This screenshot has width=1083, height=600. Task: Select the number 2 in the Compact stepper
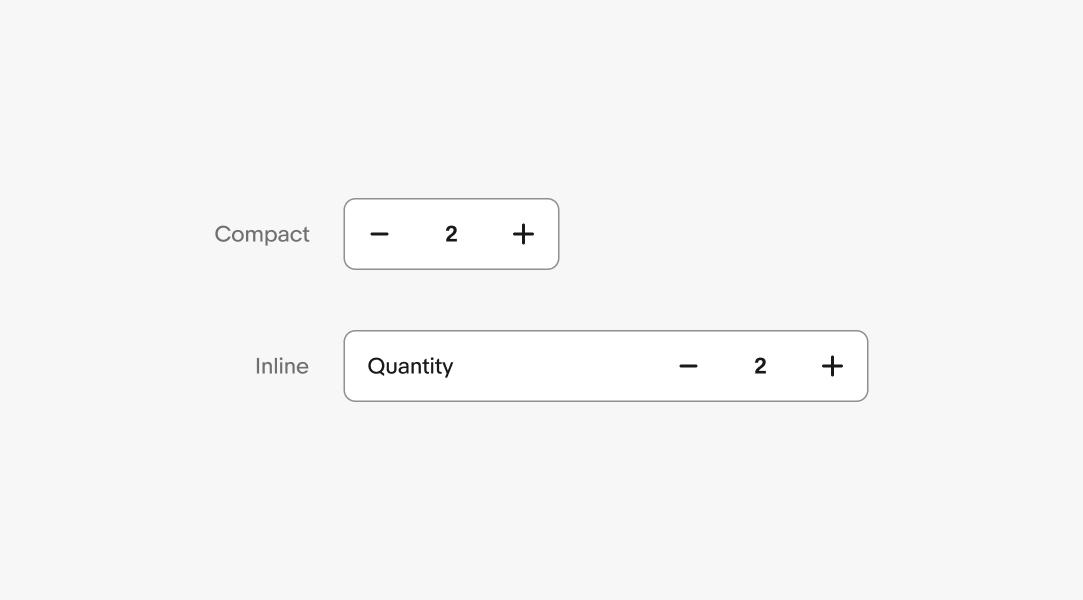click(x=451, y=234)
